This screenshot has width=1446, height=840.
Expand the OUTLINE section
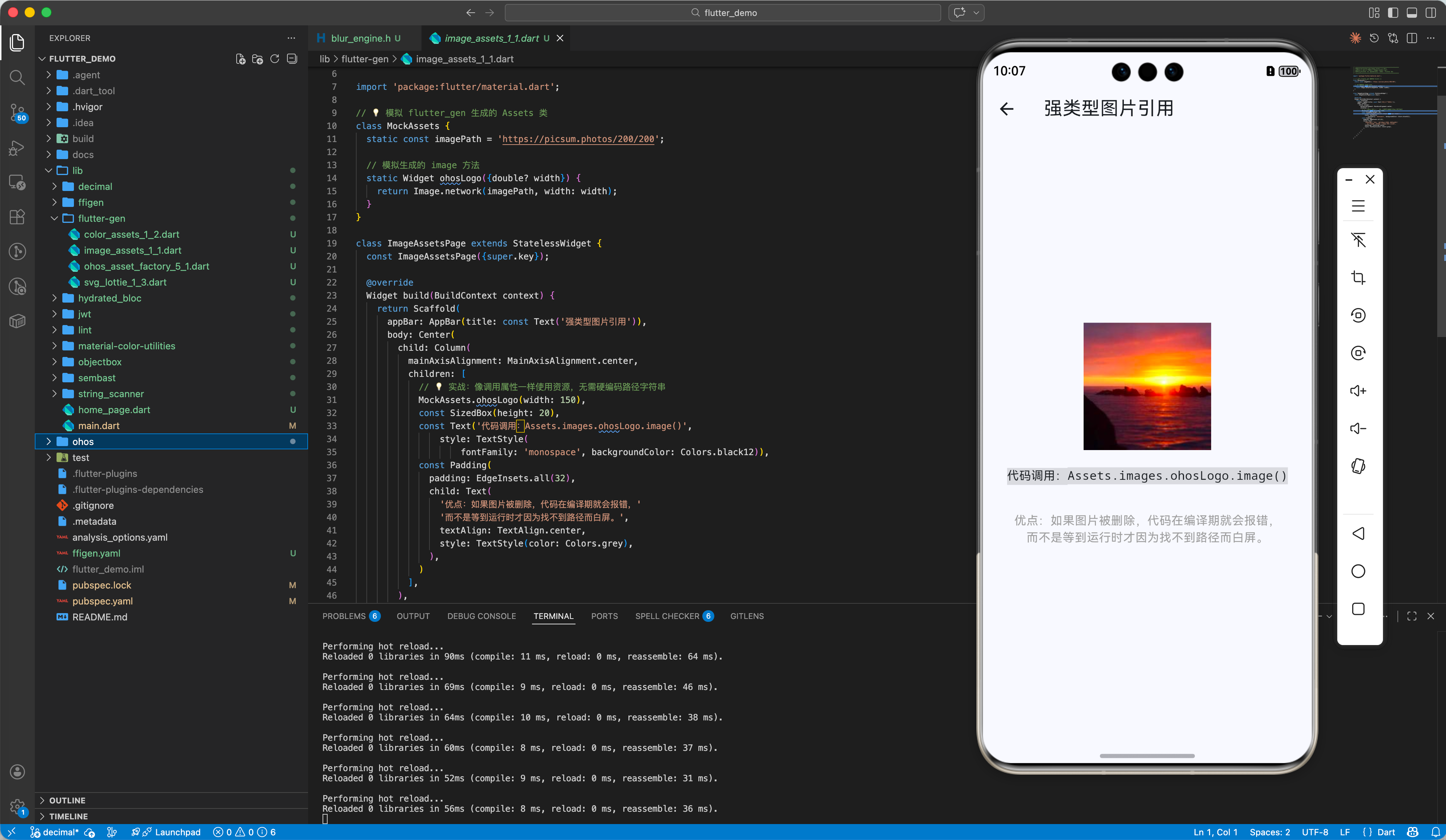pos(67,800)
